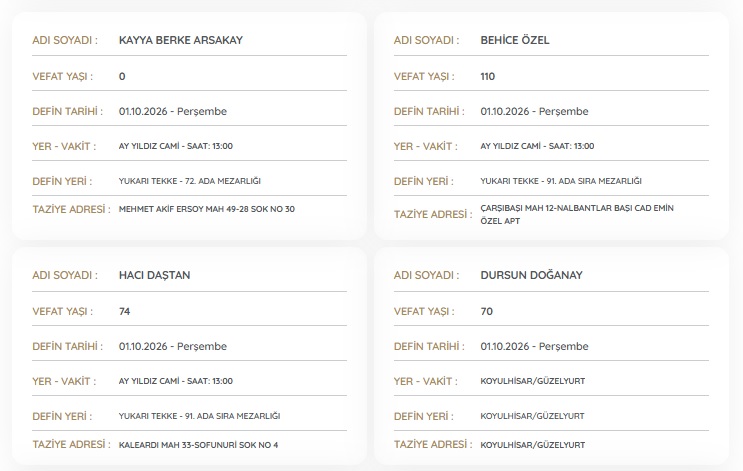Viewport: 743px width, 471px height.
Task: Click the name BEHİCE ÖZEL
Action: pyautogui.click(x=515, y=40)
